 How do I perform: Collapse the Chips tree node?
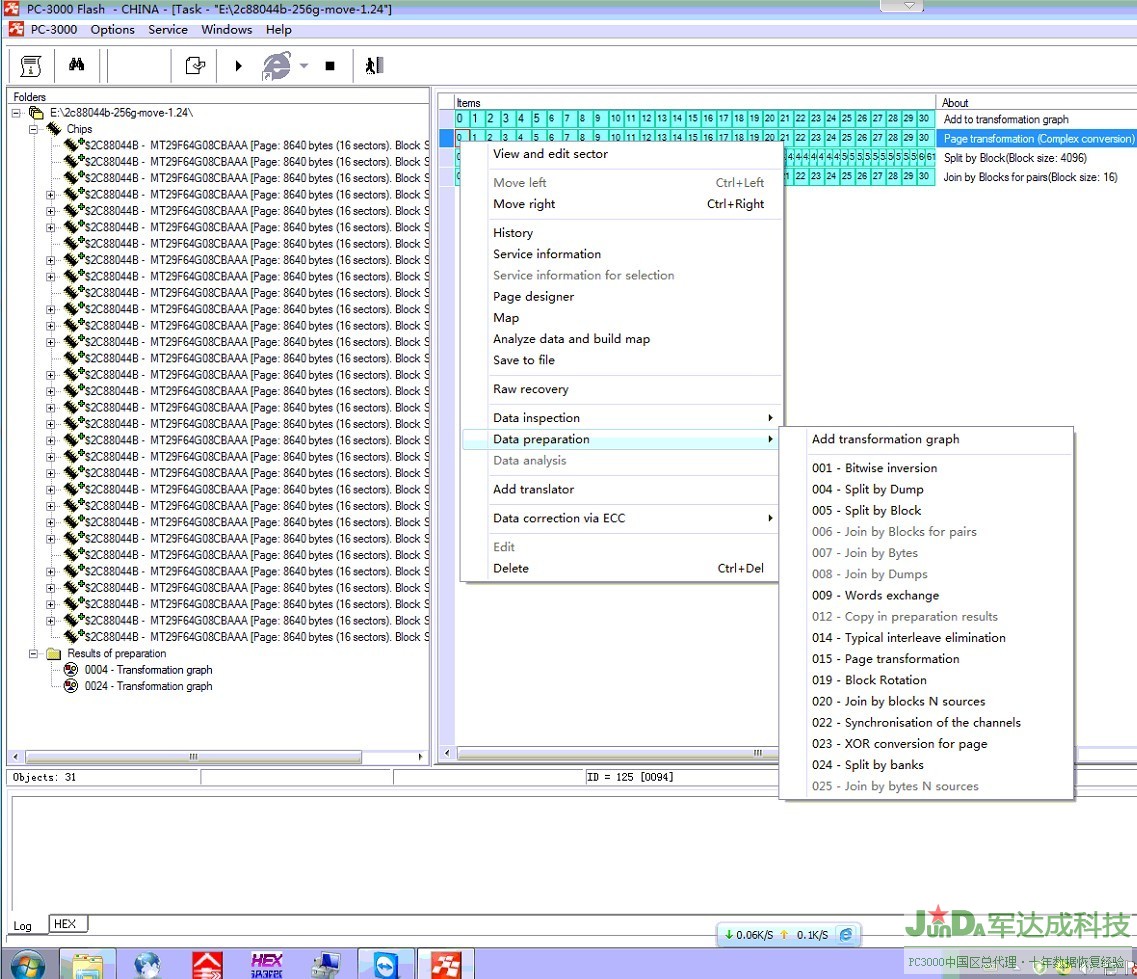33,129
